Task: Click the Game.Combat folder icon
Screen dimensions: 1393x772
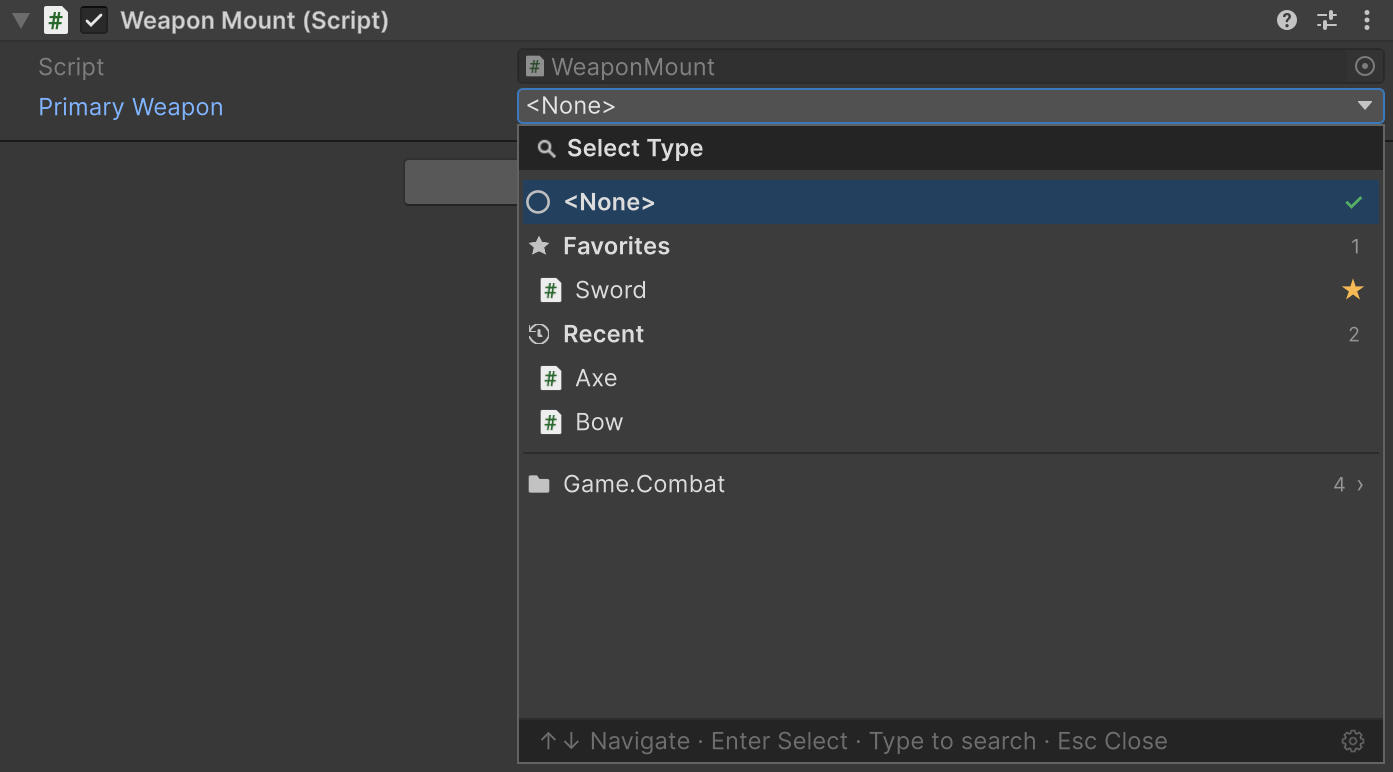Action: 539,485
